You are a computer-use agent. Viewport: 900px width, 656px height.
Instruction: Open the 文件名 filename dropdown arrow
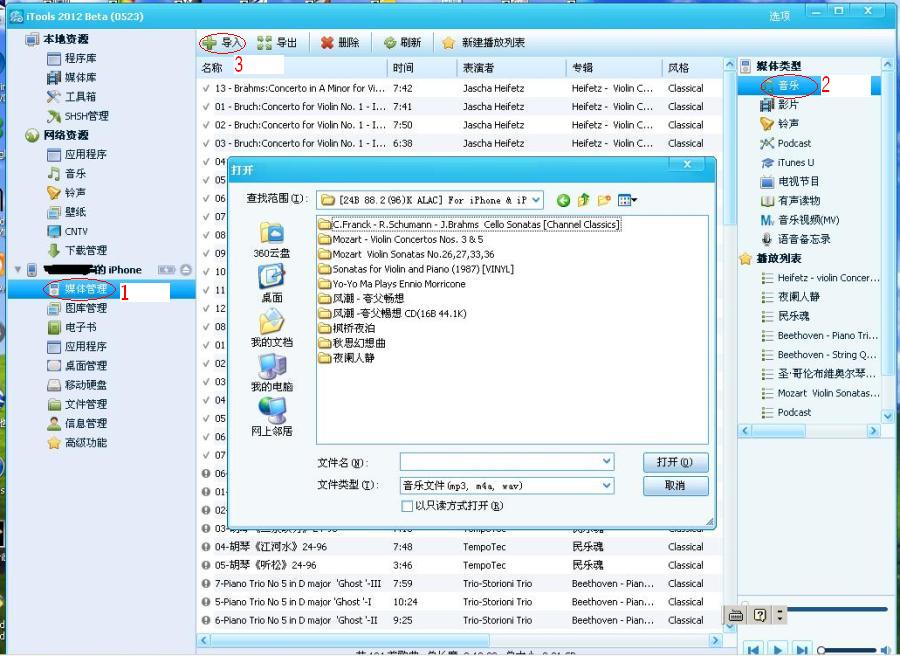(607, 461)
